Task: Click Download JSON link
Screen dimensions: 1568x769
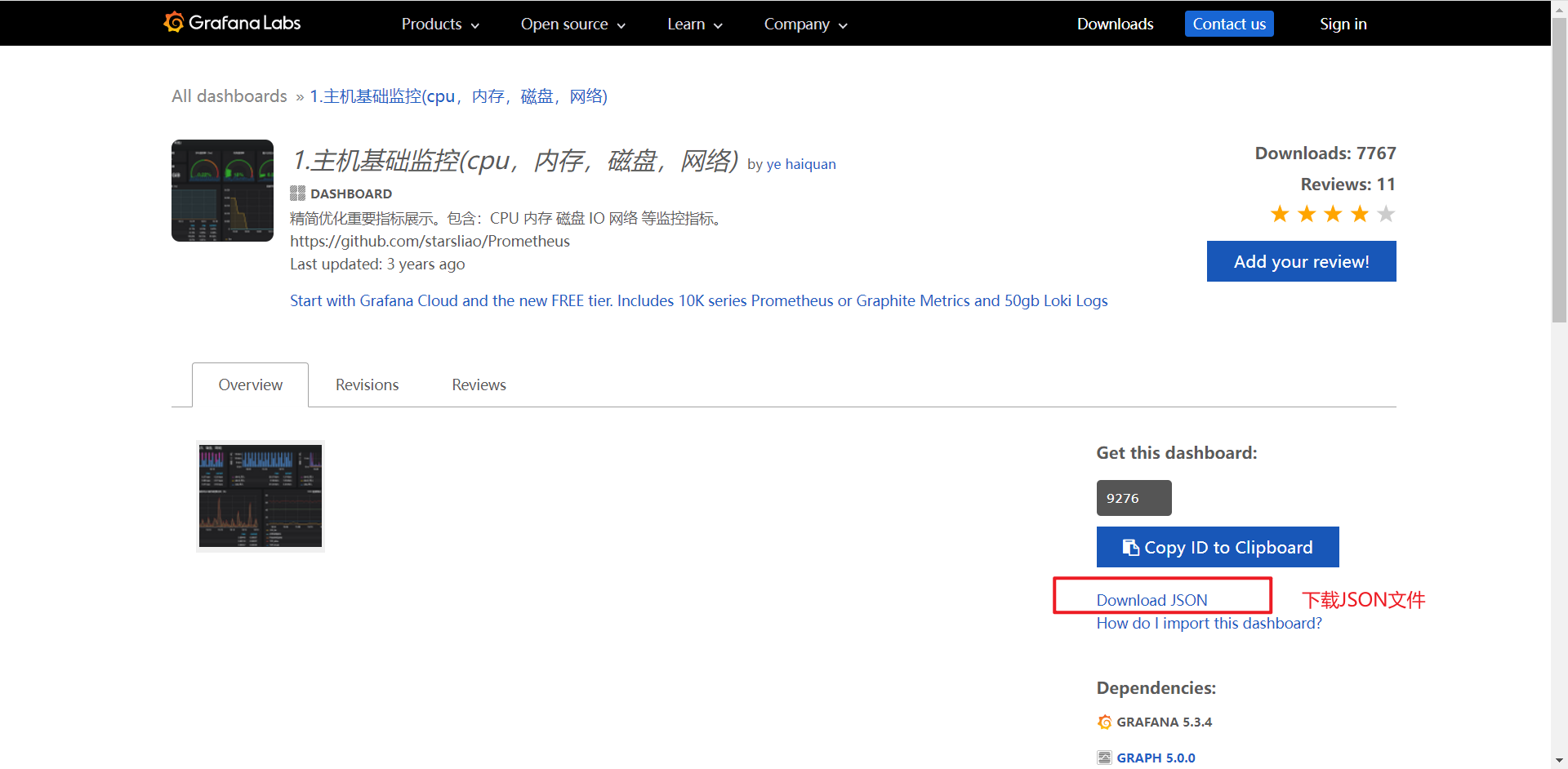Action: [1151, 600]
